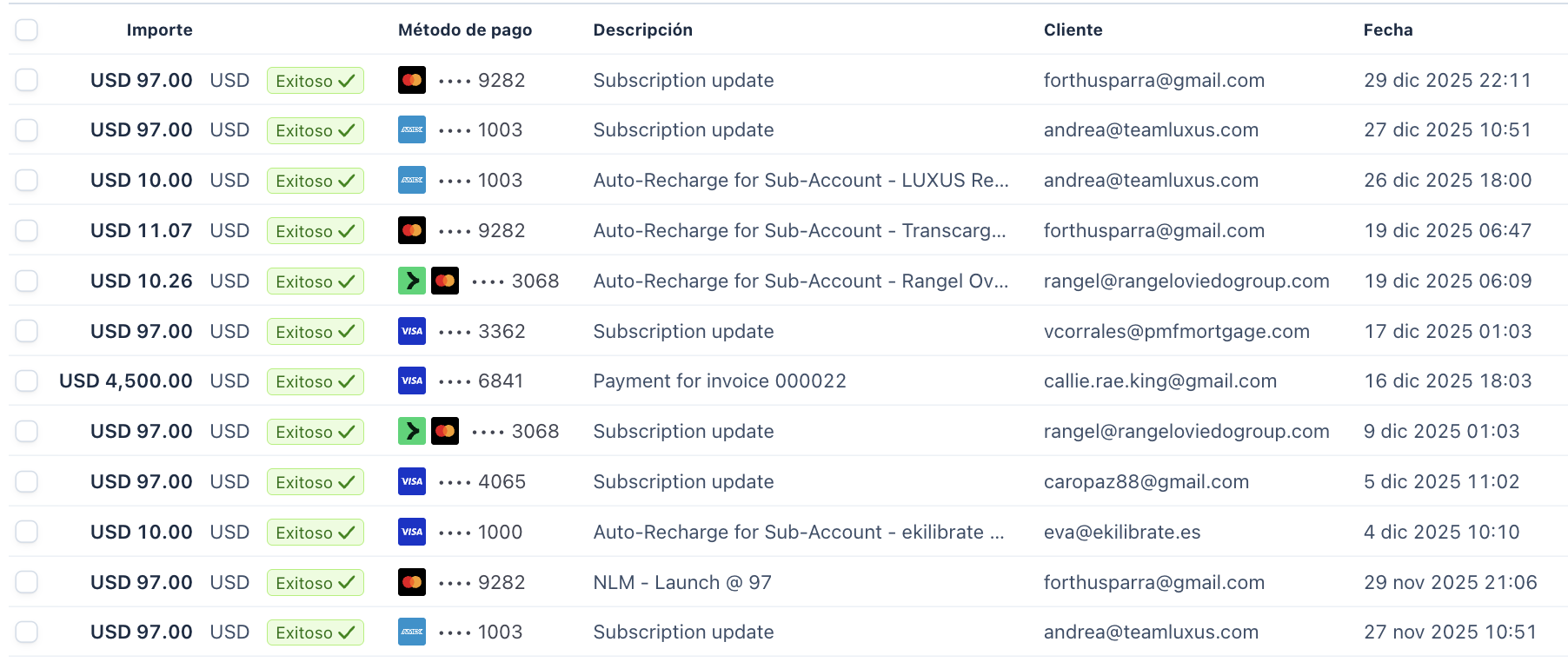
Task: Click the amount 'USD 11.07'
Action: (142, 230)
